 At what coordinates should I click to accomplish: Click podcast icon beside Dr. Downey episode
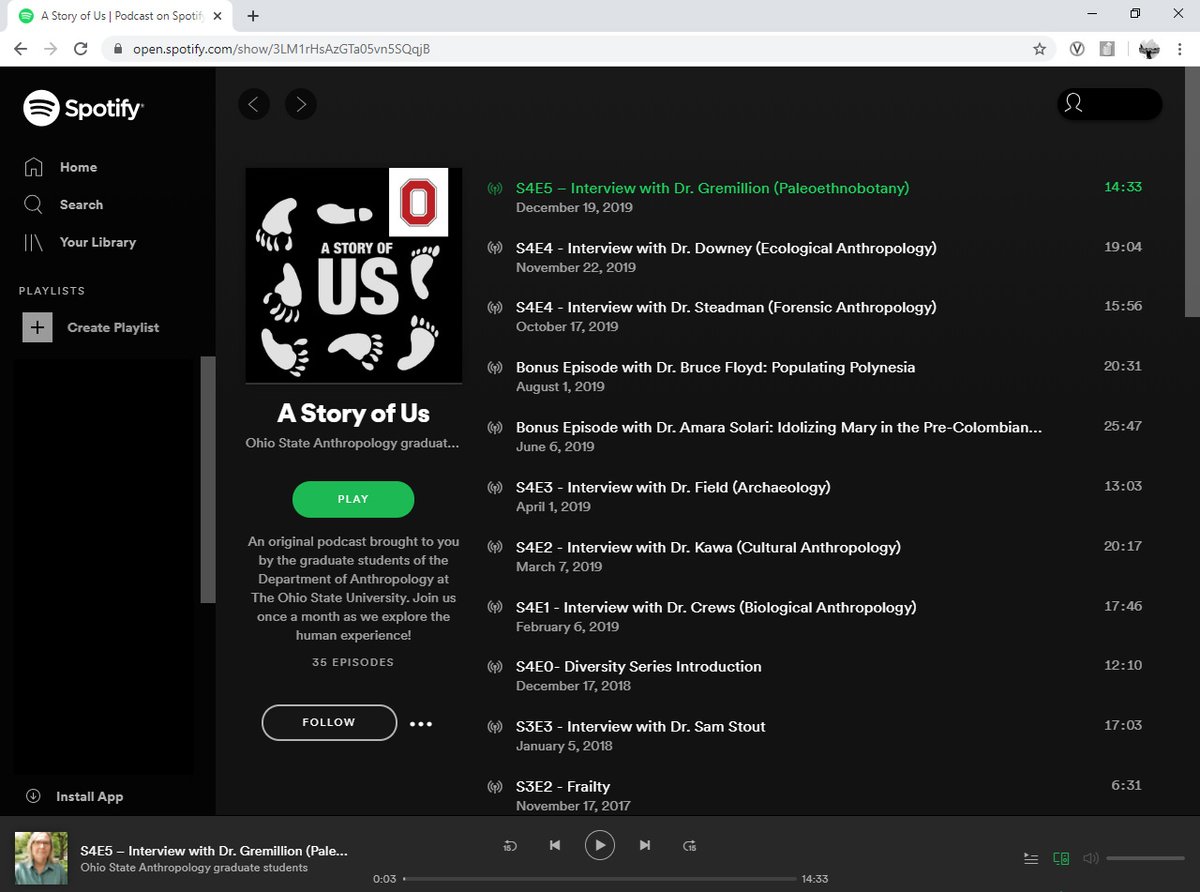(x=495, y=248)
